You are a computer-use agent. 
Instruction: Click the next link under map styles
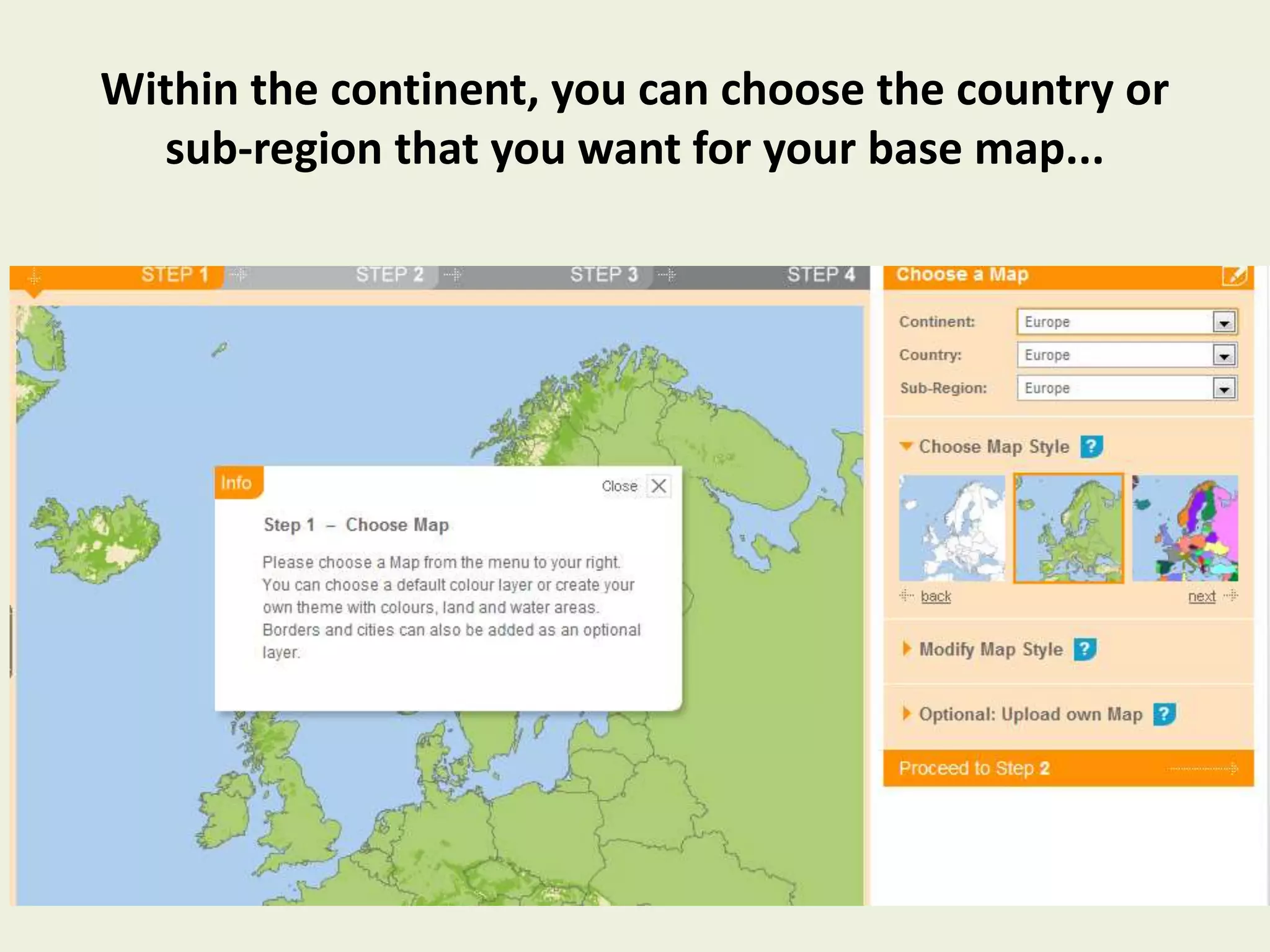tap(1202, 596)
